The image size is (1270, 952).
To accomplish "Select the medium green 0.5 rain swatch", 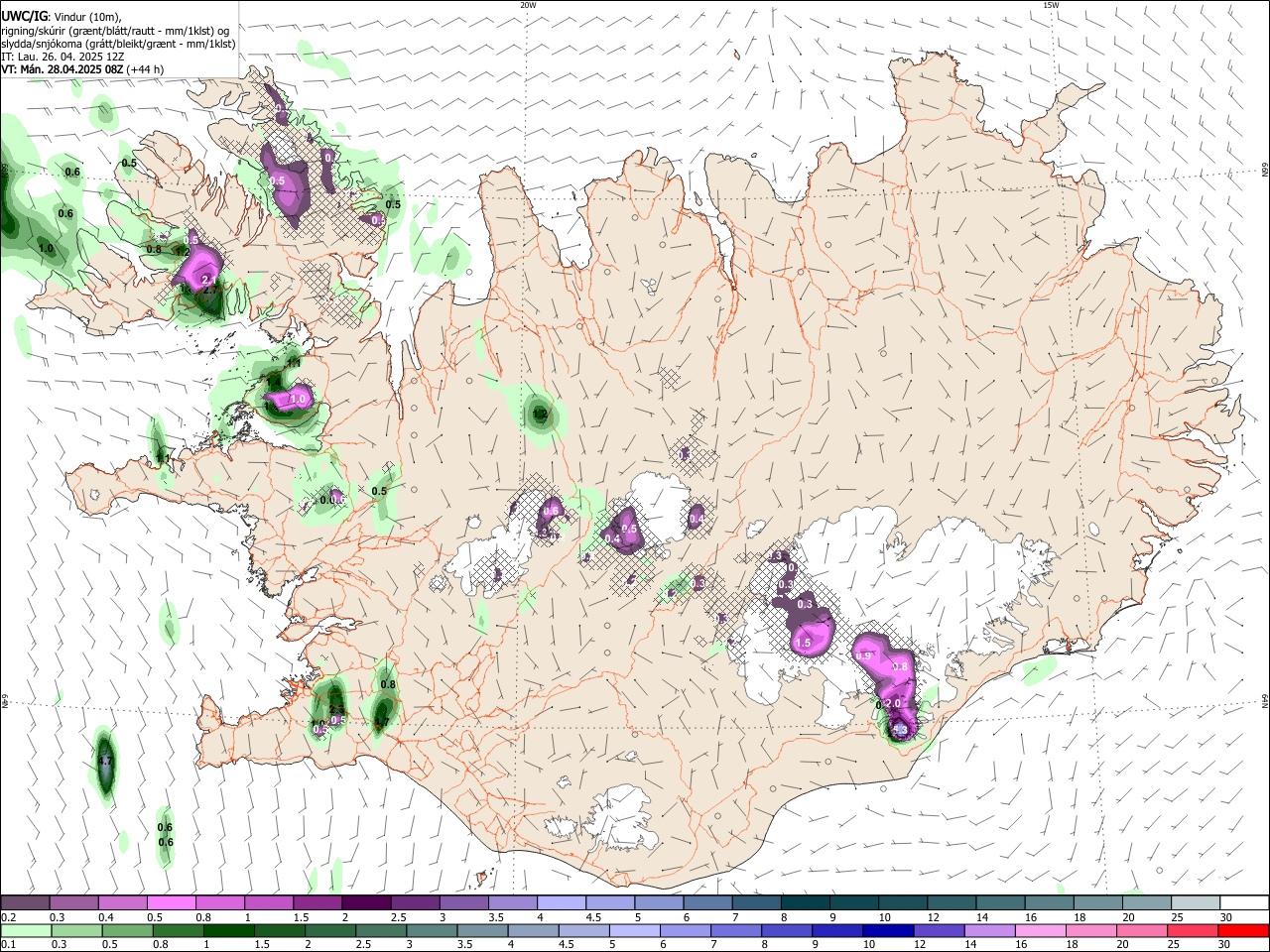I will pos(127,930).
